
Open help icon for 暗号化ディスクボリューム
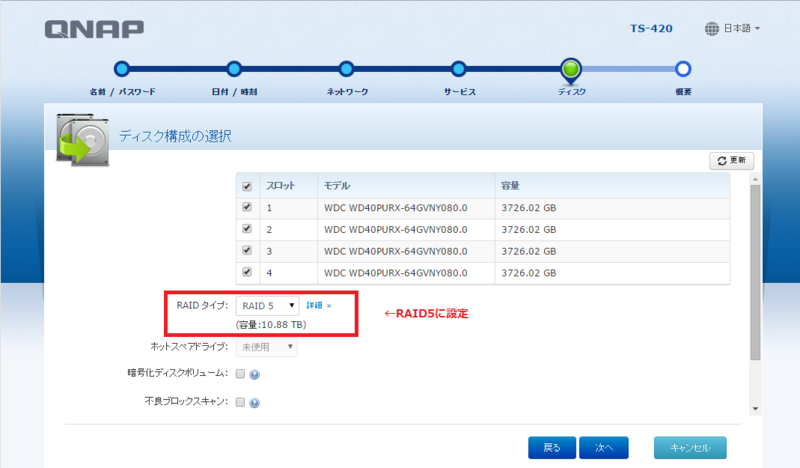pos(255,375)
